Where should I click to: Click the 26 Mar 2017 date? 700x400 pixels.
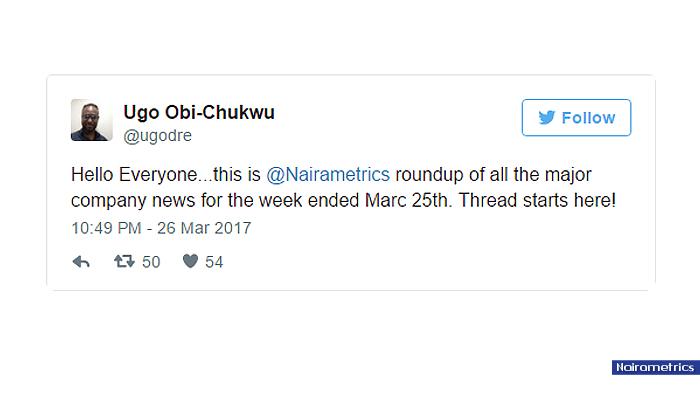(x=206, y=228)
